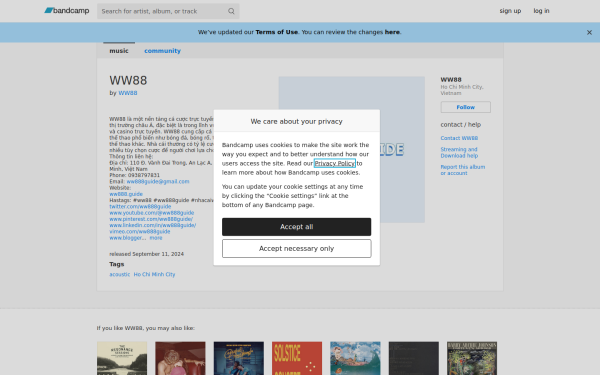Click the Bandcamp logo
The image size is (600, 375).
point(67,11)
